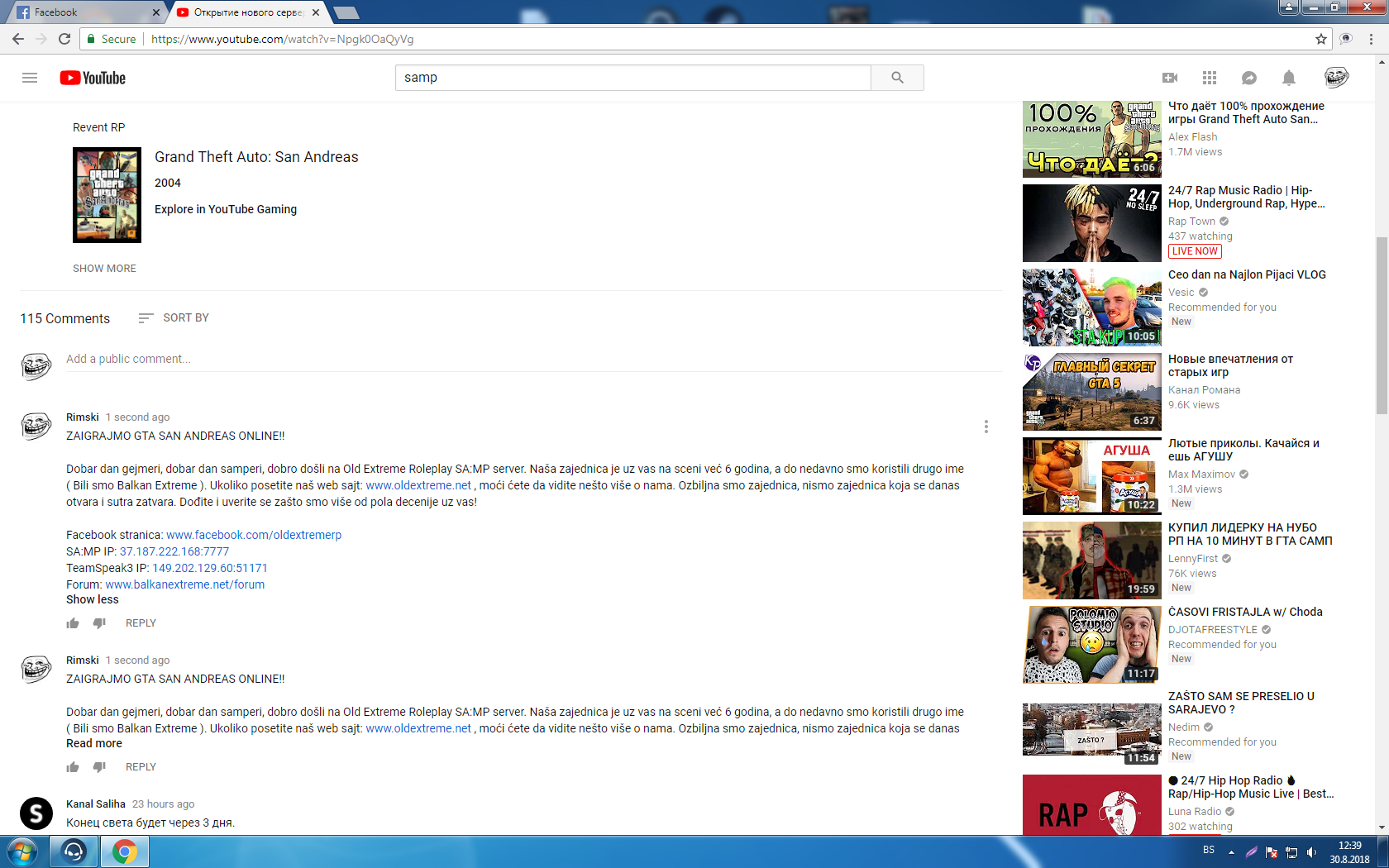Screen dimensions: 1389x868
Task: Focus the YouTube search box containing samp
Action: pos(633,78)
